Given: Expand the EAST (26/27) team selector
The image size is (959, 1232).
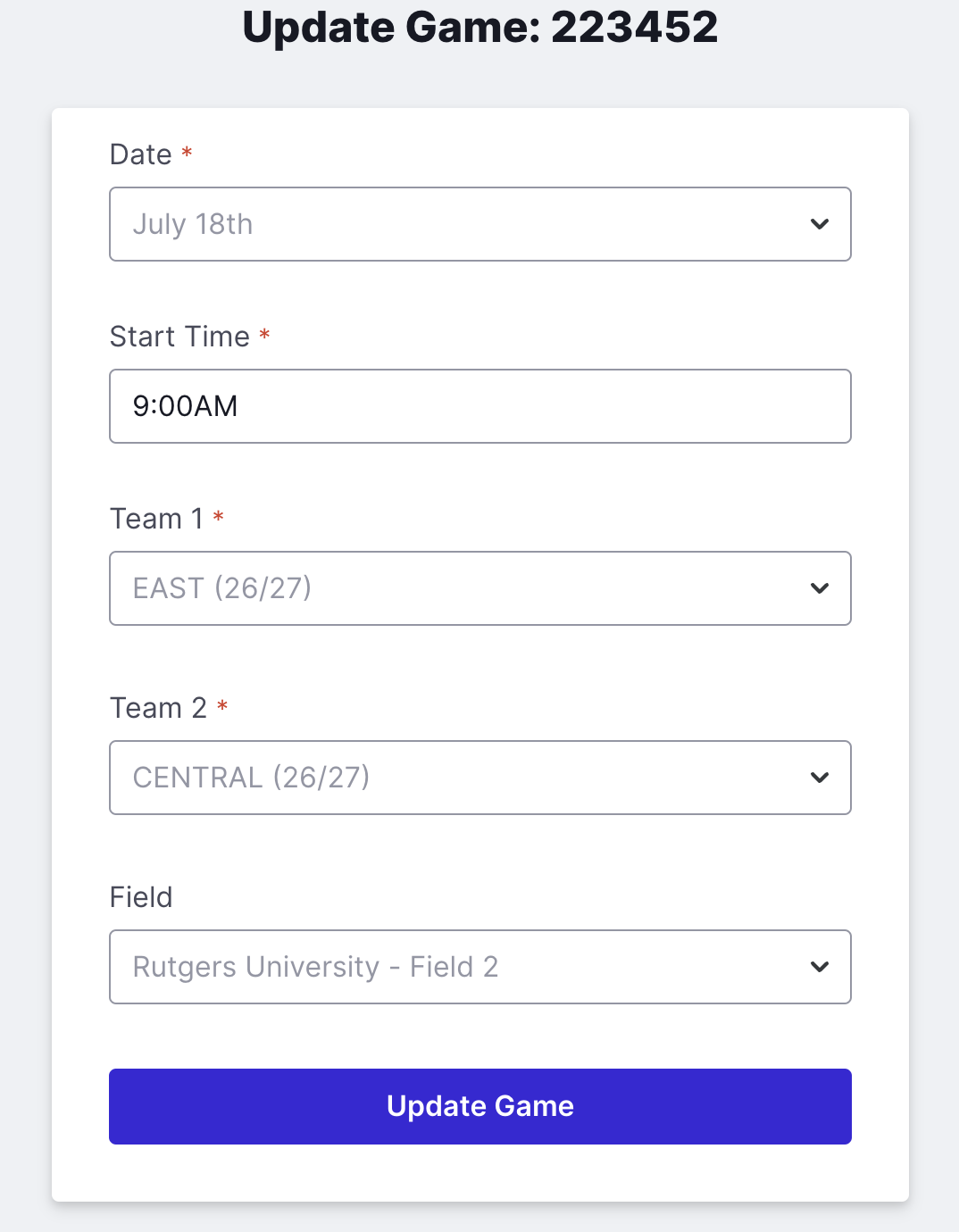Looking at the screenshot, I should coord(479,588).
